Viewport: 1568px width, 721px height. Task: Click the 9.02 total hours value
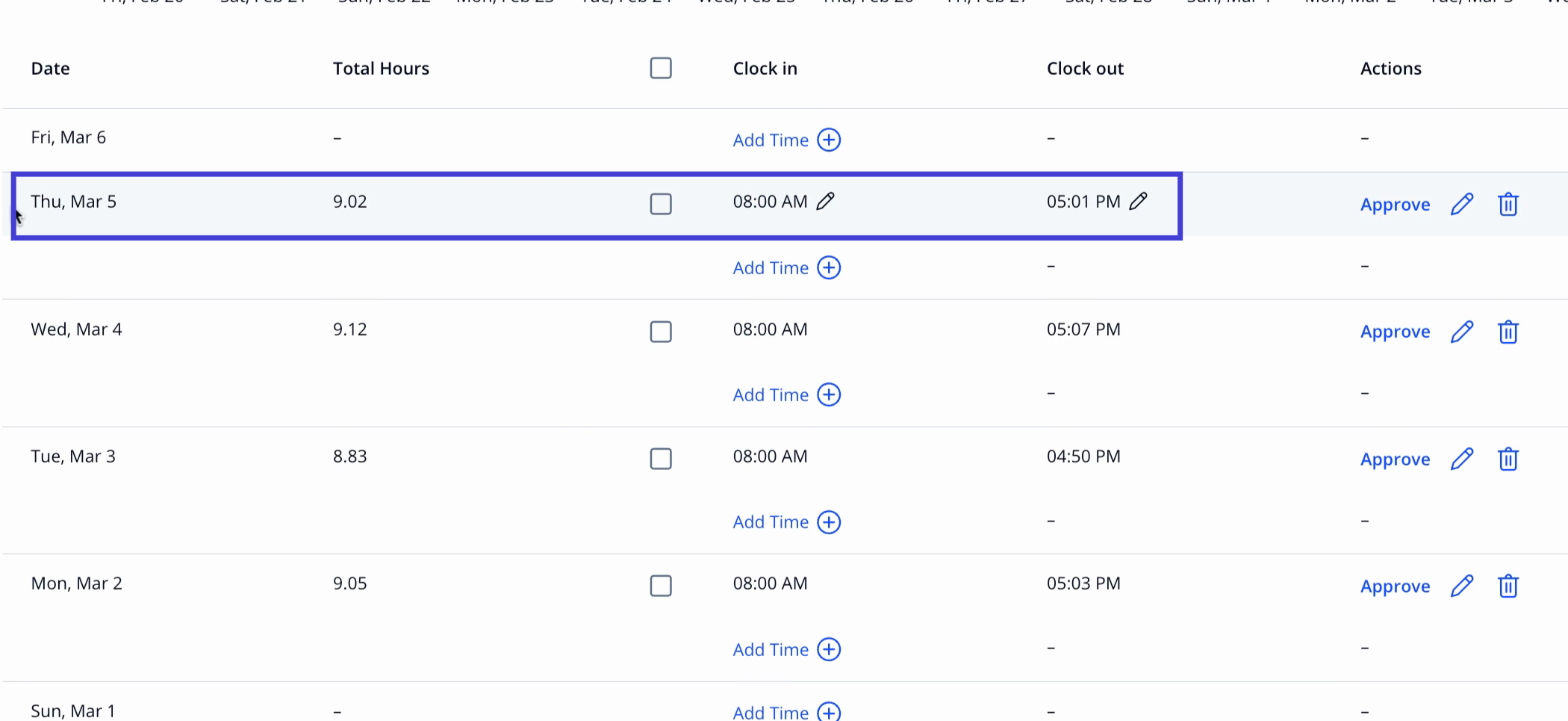(x=349, y=202)
